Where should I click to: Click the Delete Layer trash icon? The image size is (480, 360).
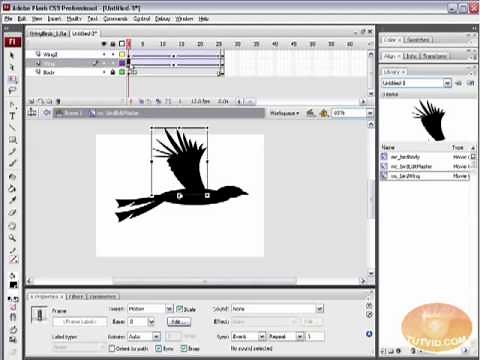[58, 101]
